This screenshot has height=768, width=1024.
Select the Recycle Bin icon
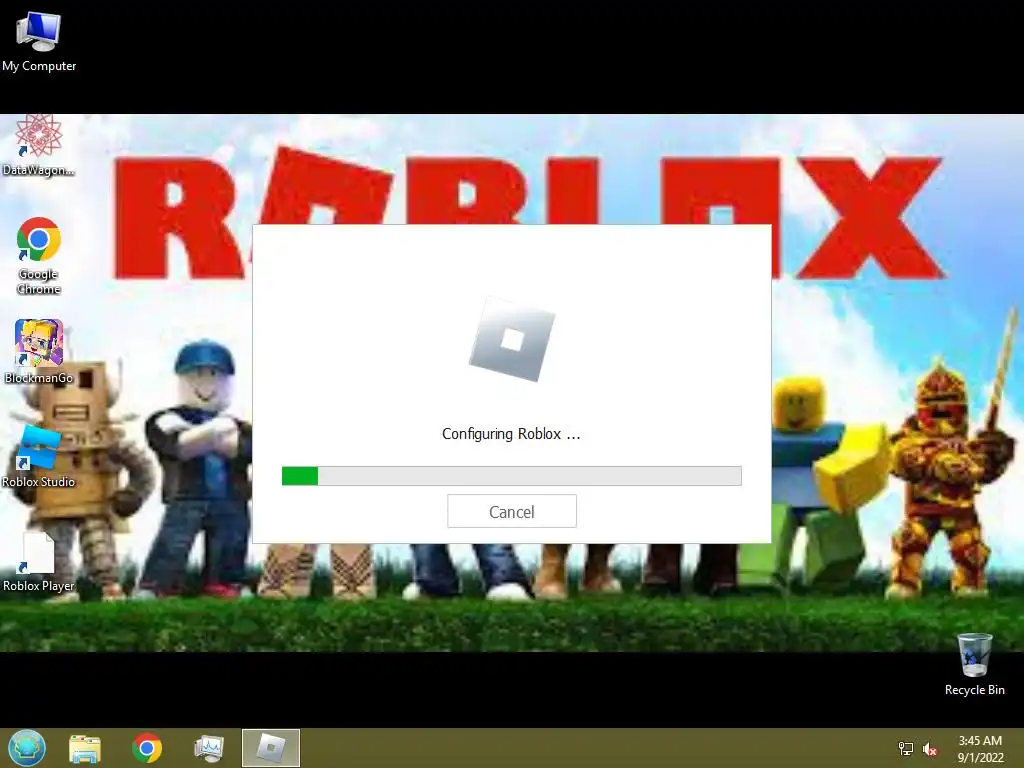click(x=974, y=664)
